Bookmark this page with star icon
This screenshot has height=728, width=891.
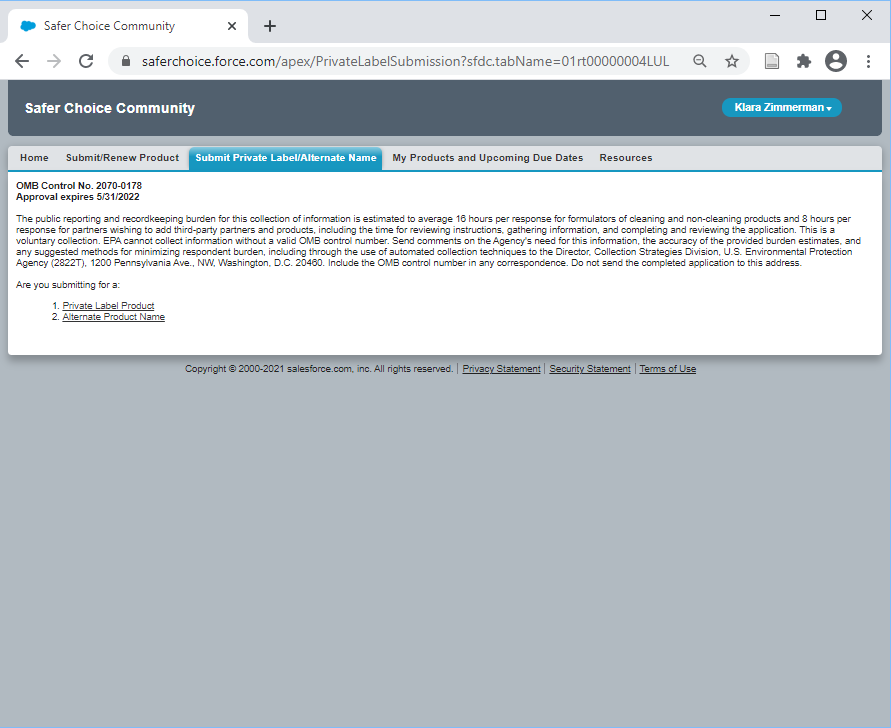(x=732, y=61)
